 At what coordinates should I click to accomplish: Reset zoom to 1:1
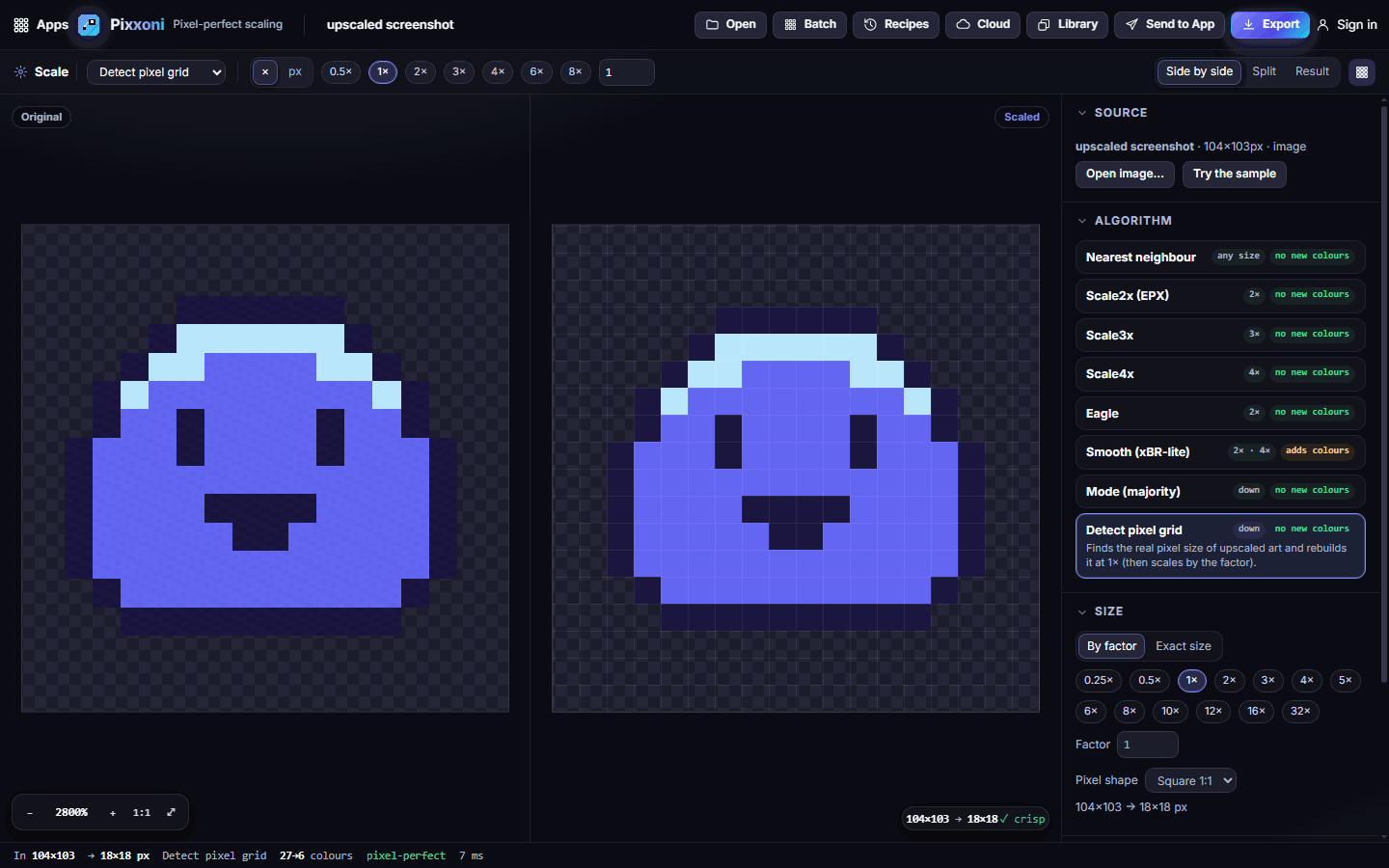tap(142, 813)
